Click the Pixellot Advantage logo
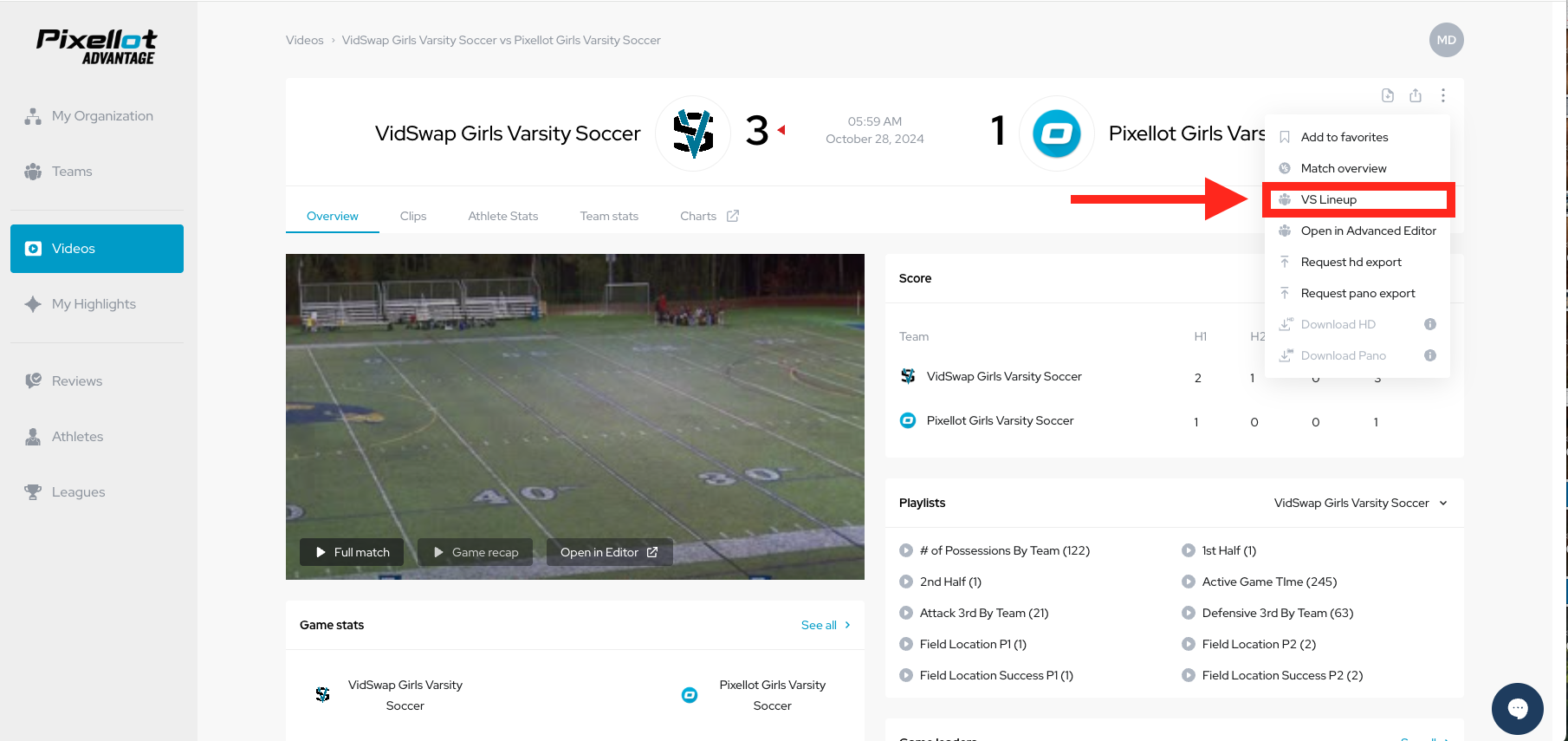The image size is (1568, 741). 96,47
